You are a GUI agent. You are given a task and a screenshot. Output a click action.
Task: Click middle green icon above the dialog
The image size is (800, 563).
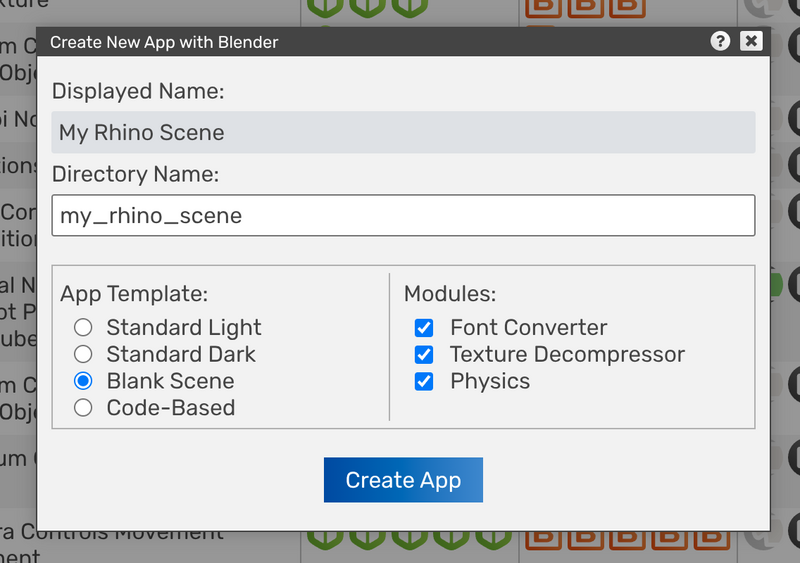click(x=364, y=7)
